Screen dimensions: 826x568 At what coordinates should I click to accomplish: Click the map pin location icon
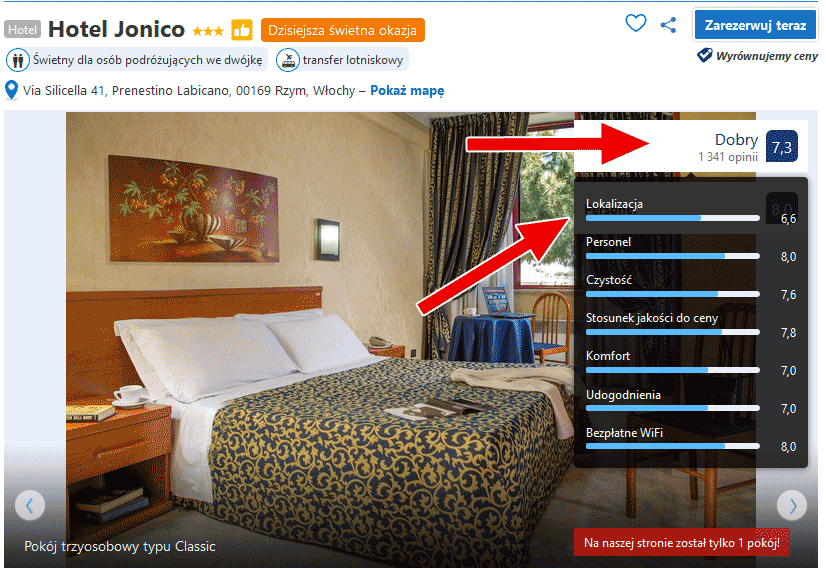pyautogui.click(x=11, y=90)
